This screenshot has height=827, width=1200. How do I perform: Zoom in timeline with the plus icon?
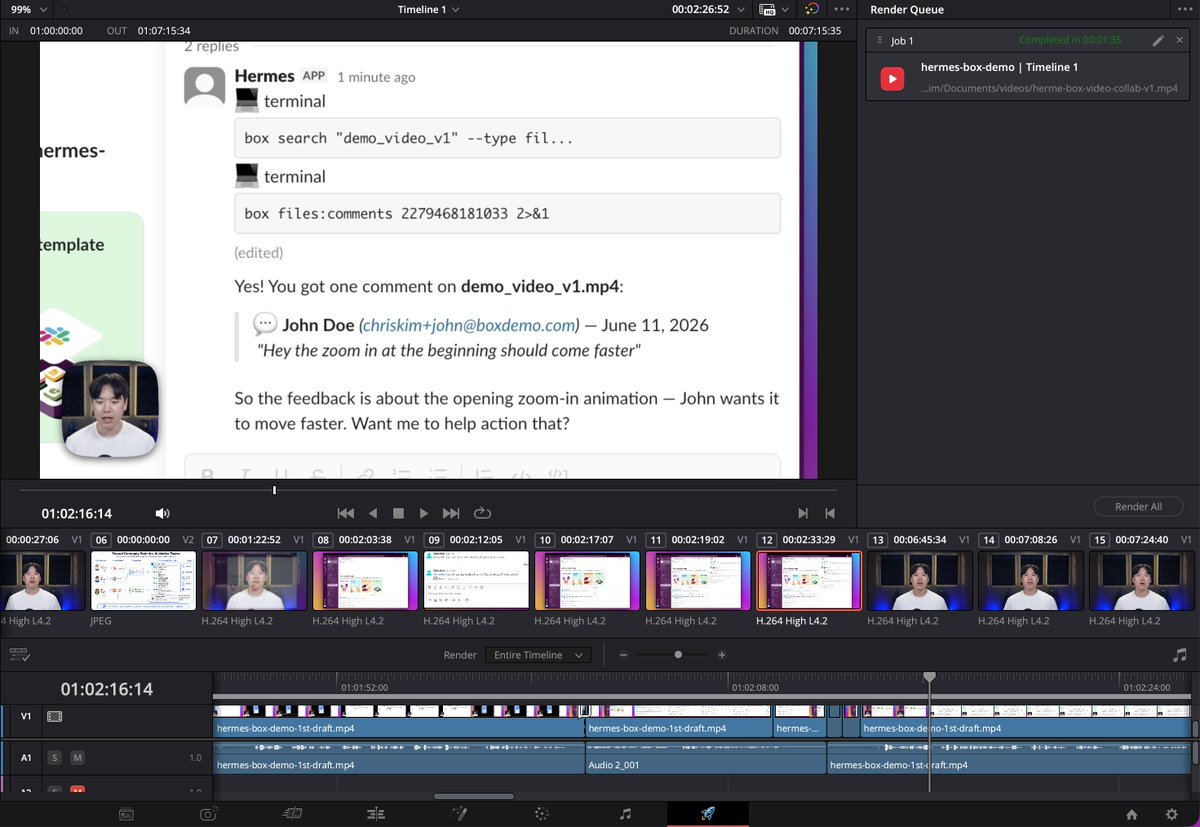pos(722,655)
